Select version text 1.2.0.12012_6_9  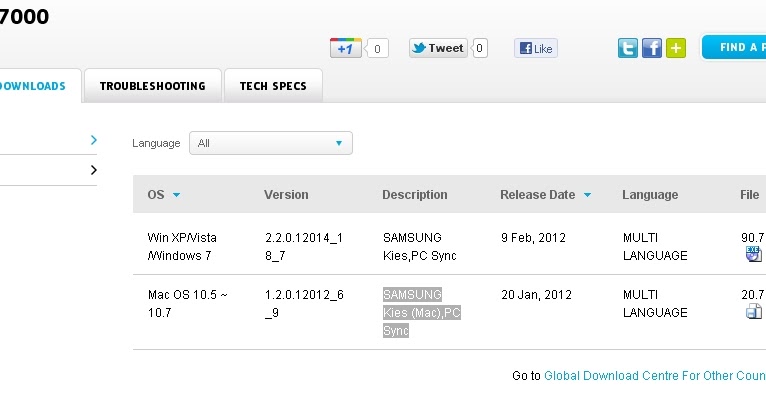point(304,304)
